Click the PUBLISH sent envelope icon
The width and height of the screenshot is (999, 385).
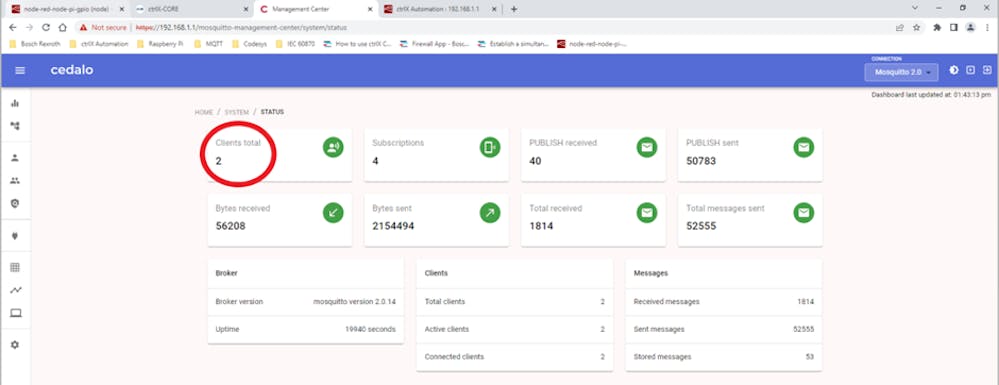[803, 148]
